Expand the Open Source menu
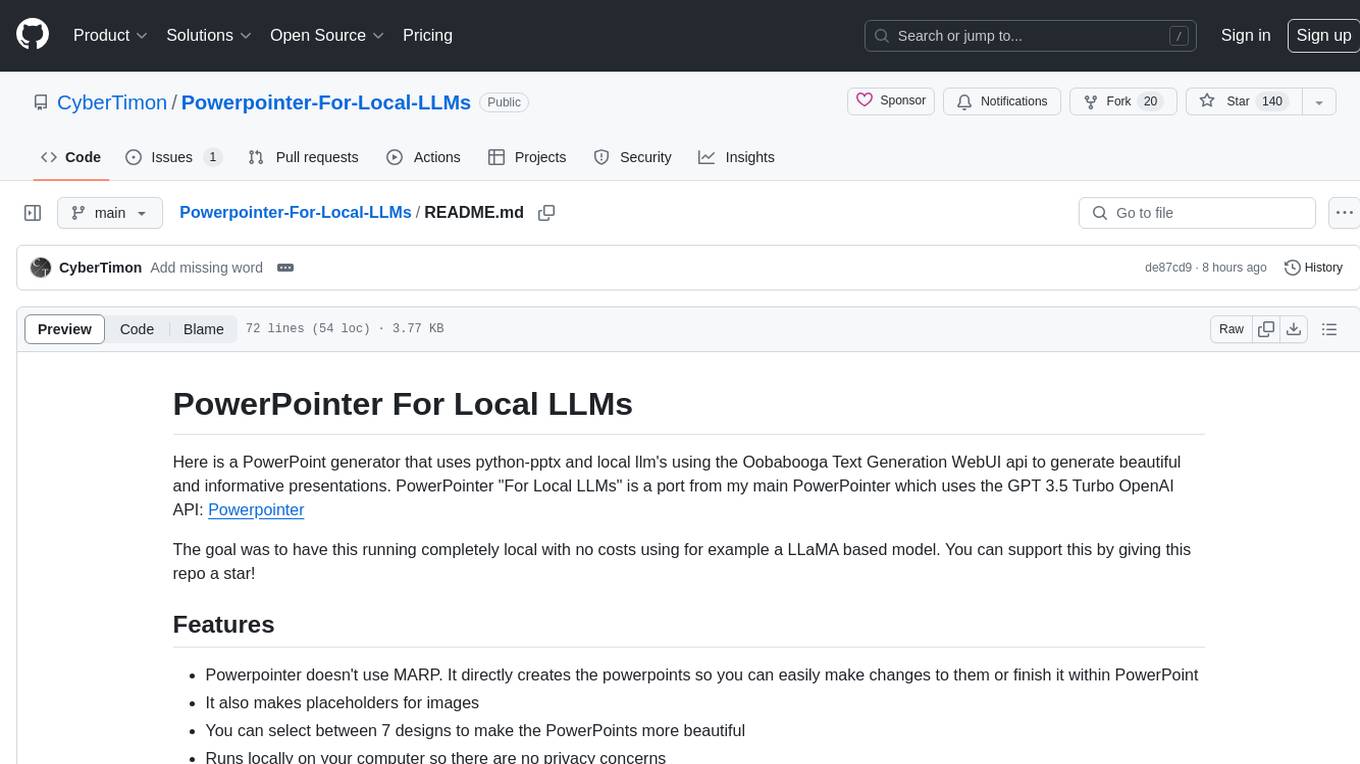 (327, 35)
